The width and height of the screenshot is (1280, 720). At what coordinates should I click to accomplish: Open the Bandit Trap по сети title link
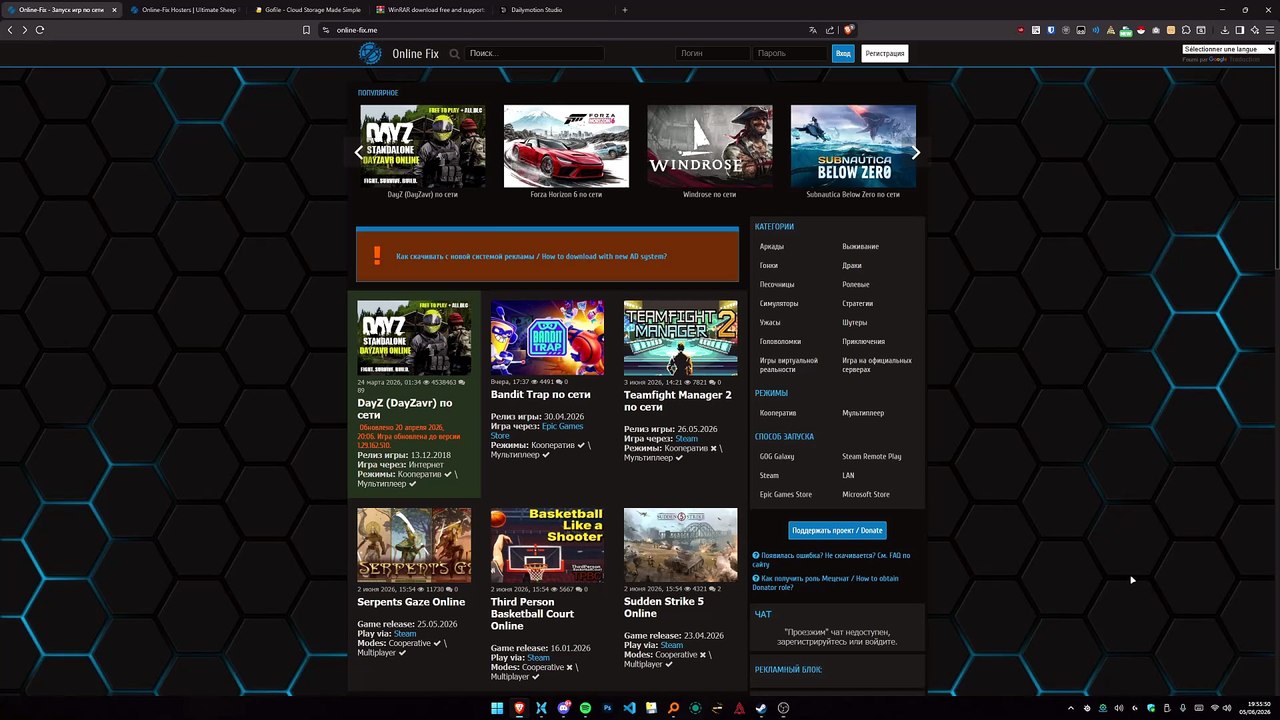541,395
